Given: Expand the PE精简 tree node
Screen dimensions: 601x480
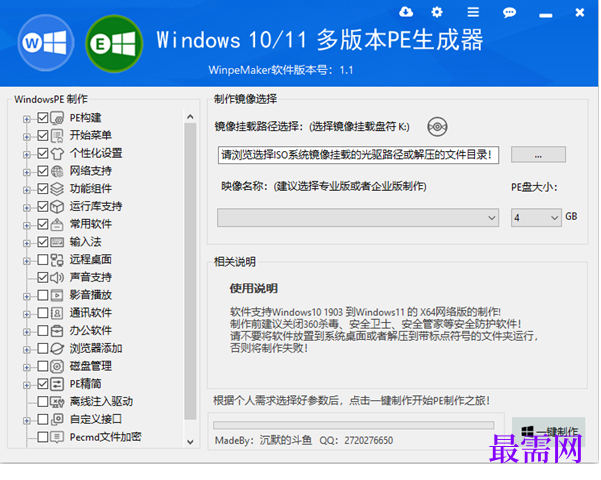Looking at the screenshot, I should tap(26, 385).
